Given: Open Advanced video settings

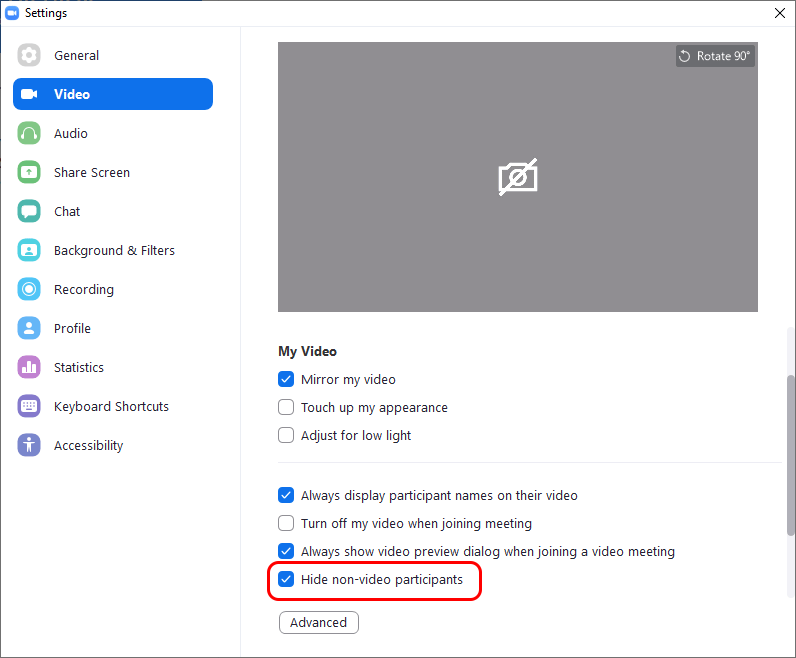Looking at the screenshot, I should point(319,622).
